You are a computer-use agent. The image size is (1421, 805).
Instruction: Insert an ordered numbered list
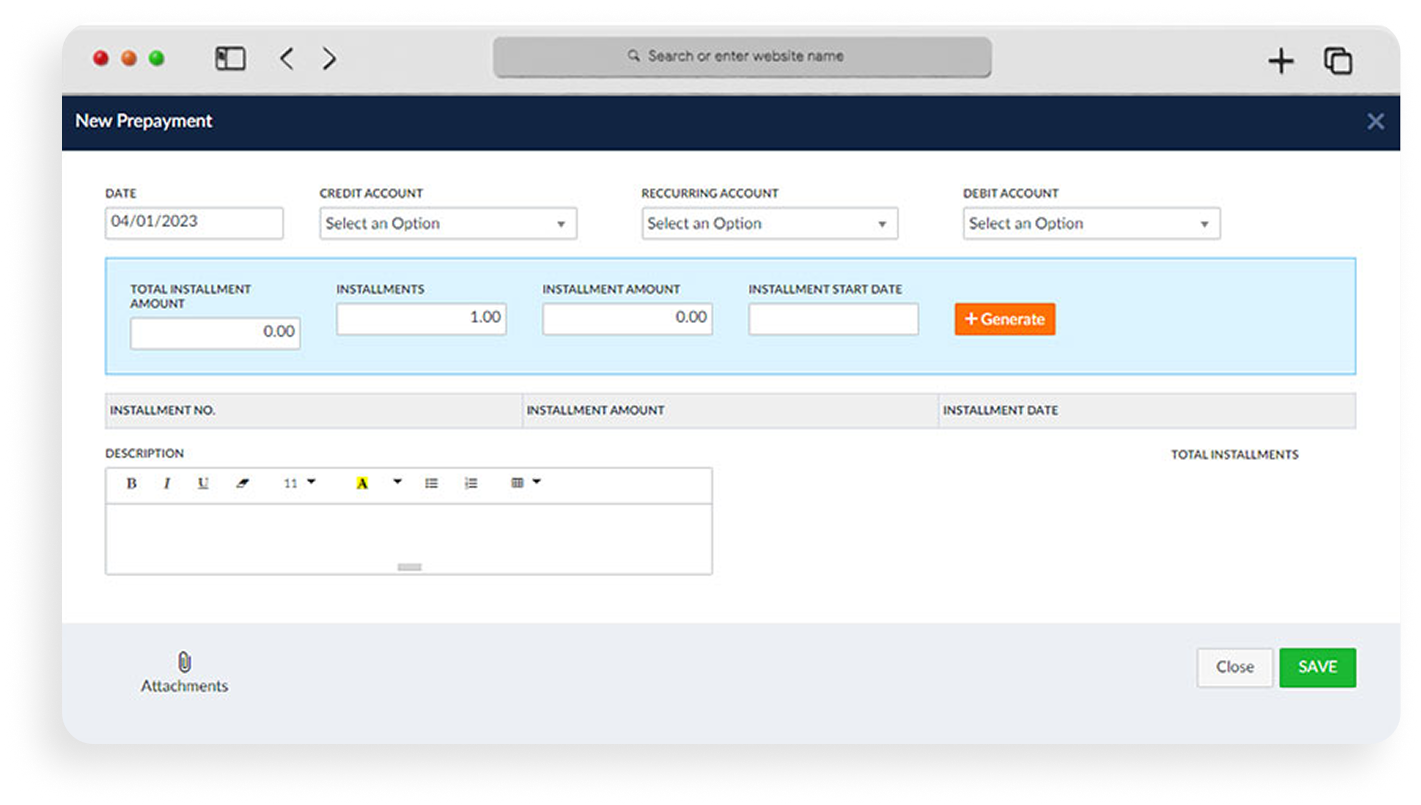(471, 484)
